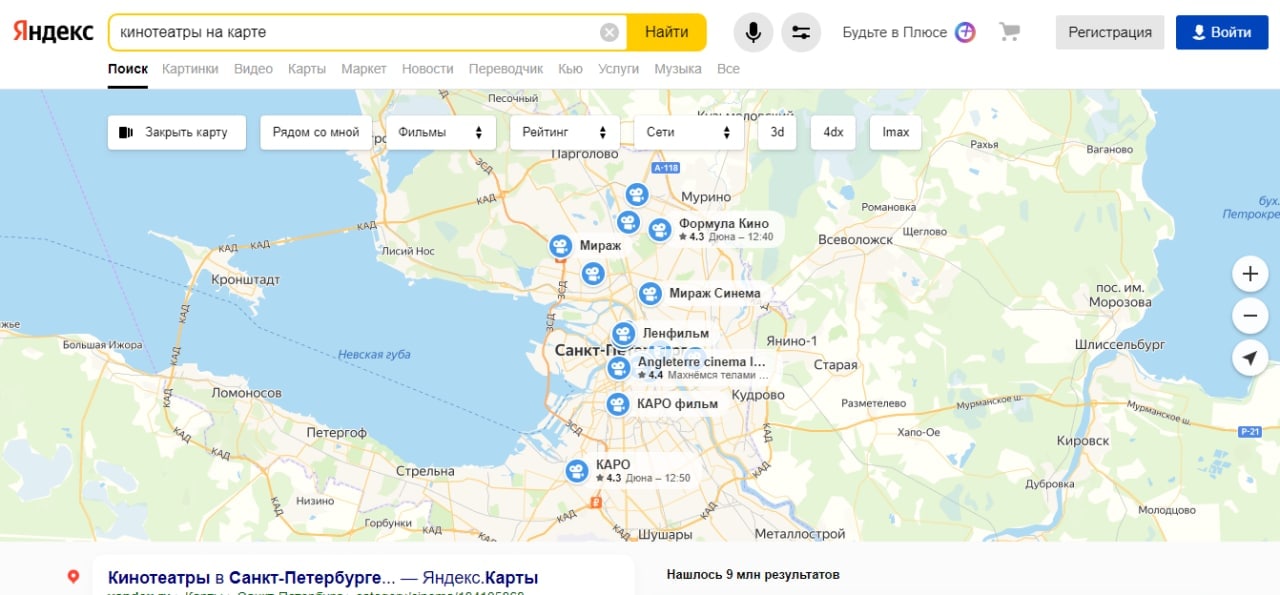Open the Yandex Plus round icon
Viewport: 1280px width, 595px height.
pos(965,32)
